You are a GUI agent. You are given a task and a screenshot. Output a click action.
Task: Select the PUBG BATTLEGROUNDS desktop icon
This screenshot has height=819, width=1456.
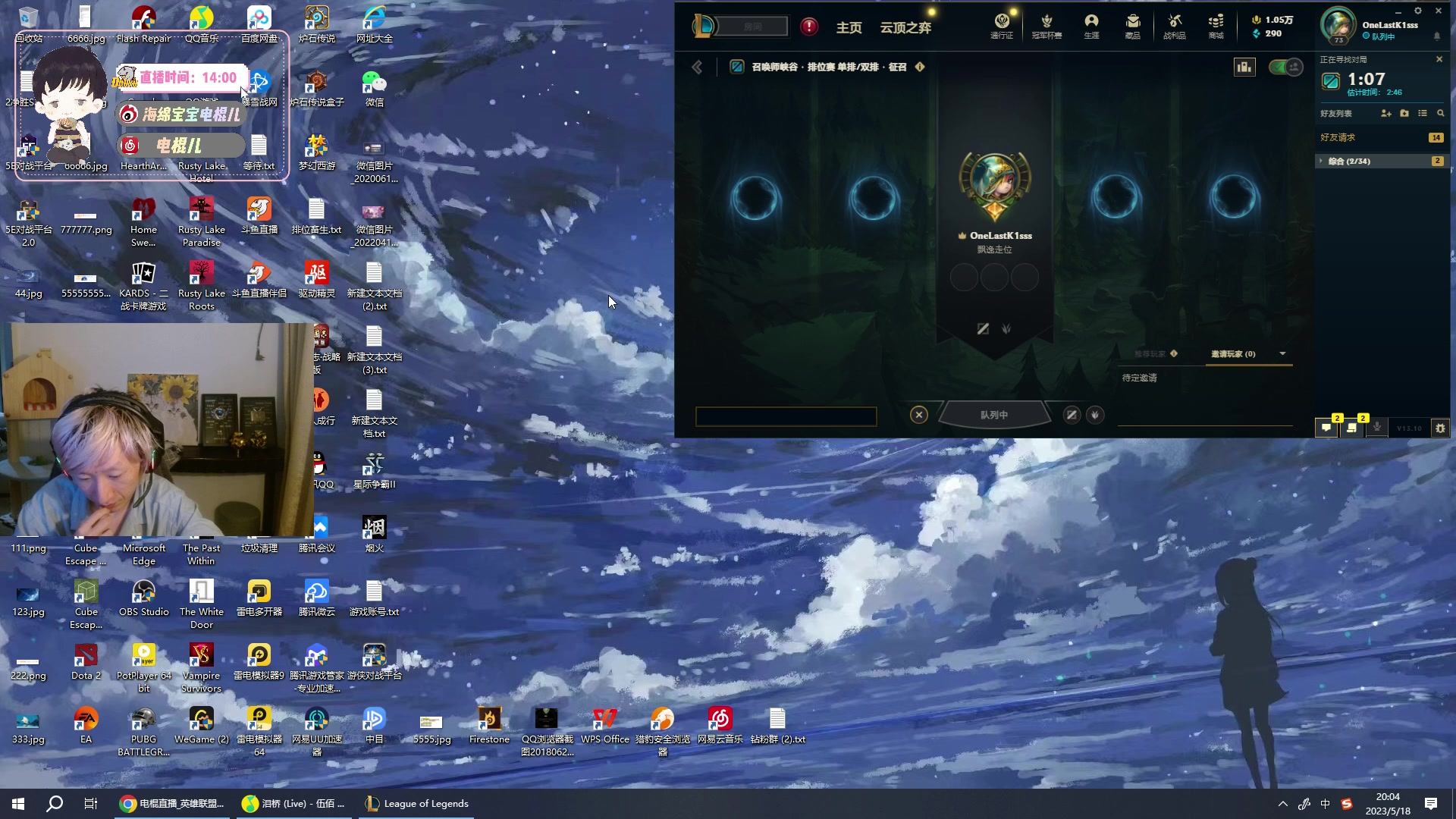(143, 733)
